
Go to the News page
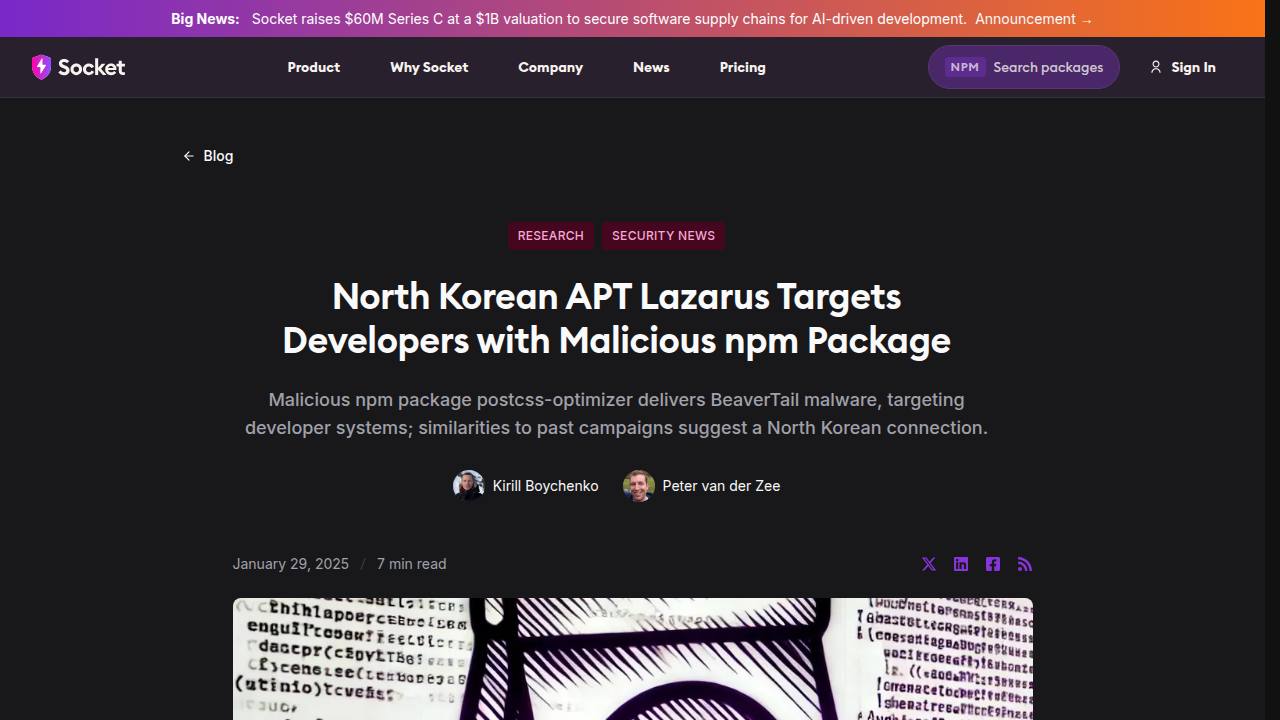click(x=651, y=67)
